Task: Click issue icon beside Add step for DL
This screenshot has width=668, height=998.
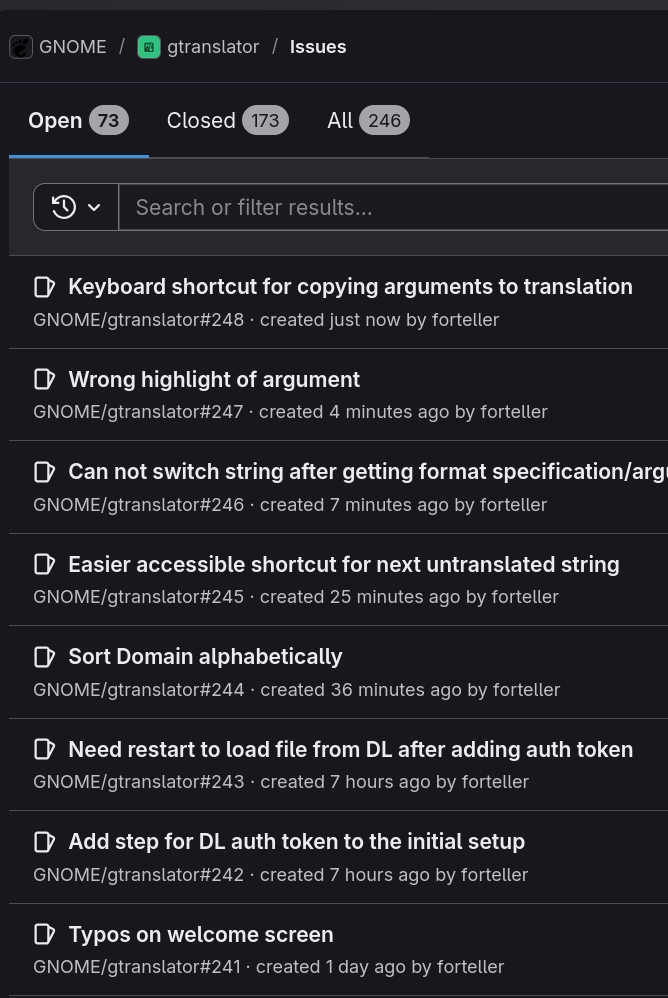Action: coord(44,842)
